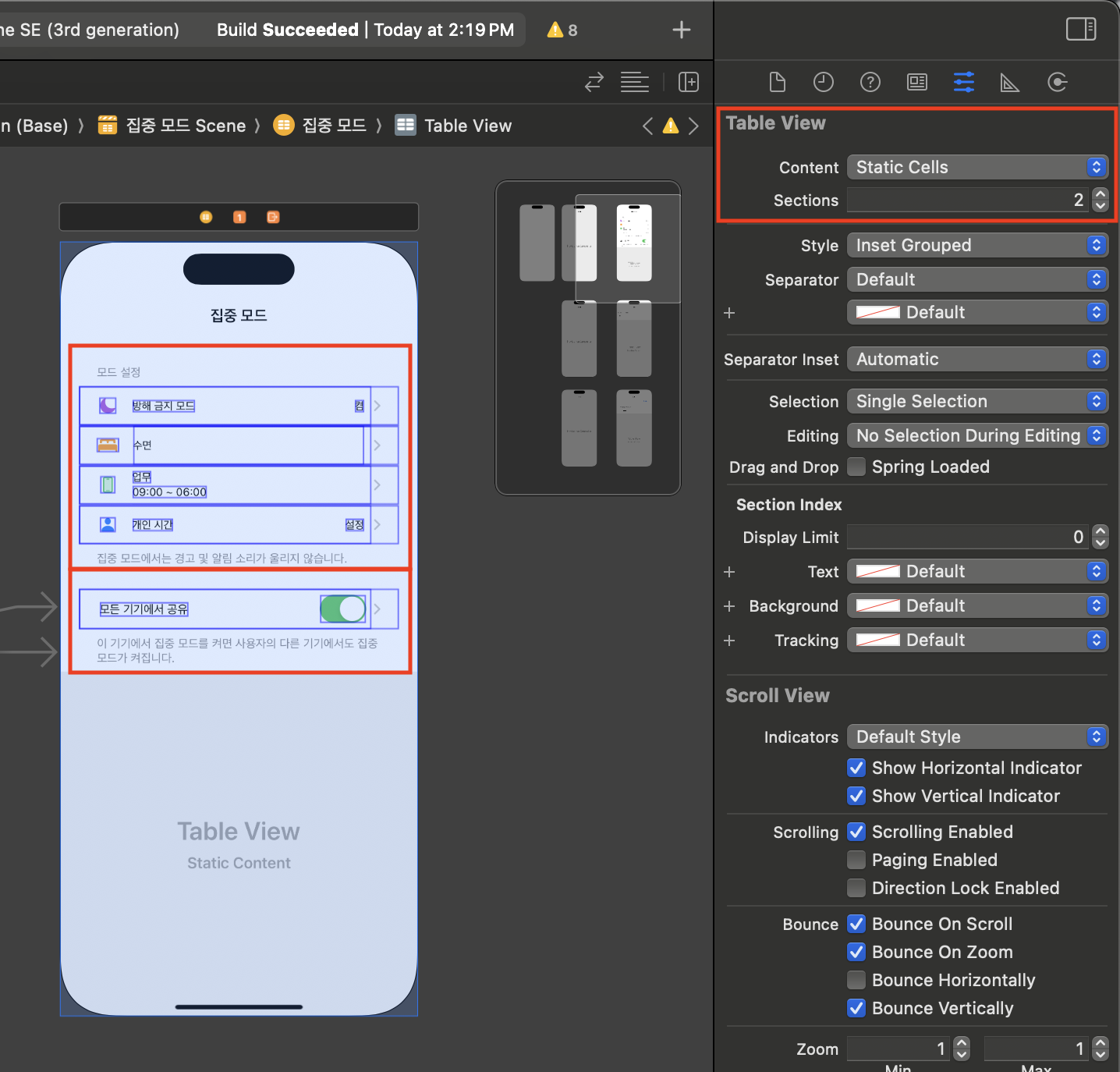Screen dimensions: 1120x1072
Task: Toggle the inspectors sidebar panel
Action: [x=1081, y=30]
